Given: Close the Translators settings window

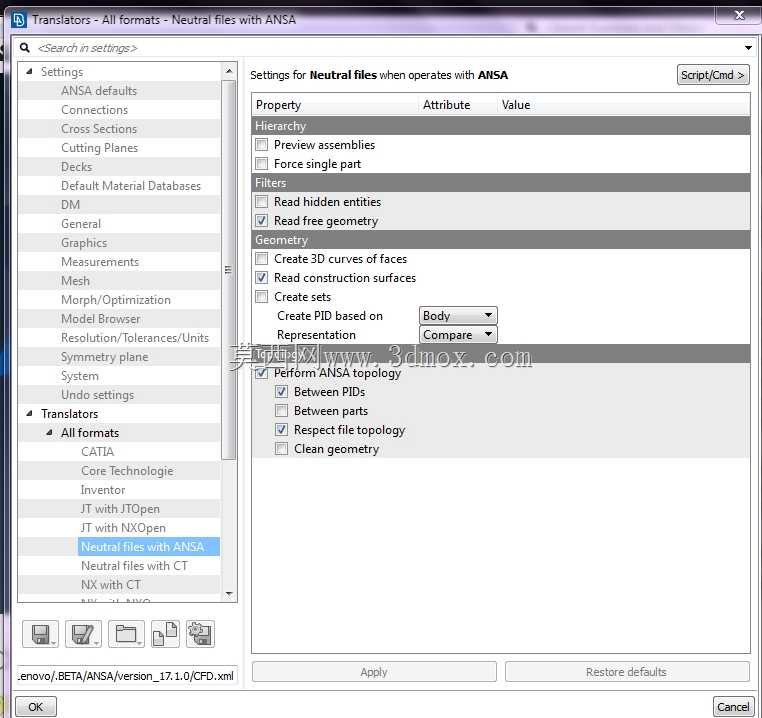Looking at the screenshot, I should pyautogui.click(x=739, y=15).
